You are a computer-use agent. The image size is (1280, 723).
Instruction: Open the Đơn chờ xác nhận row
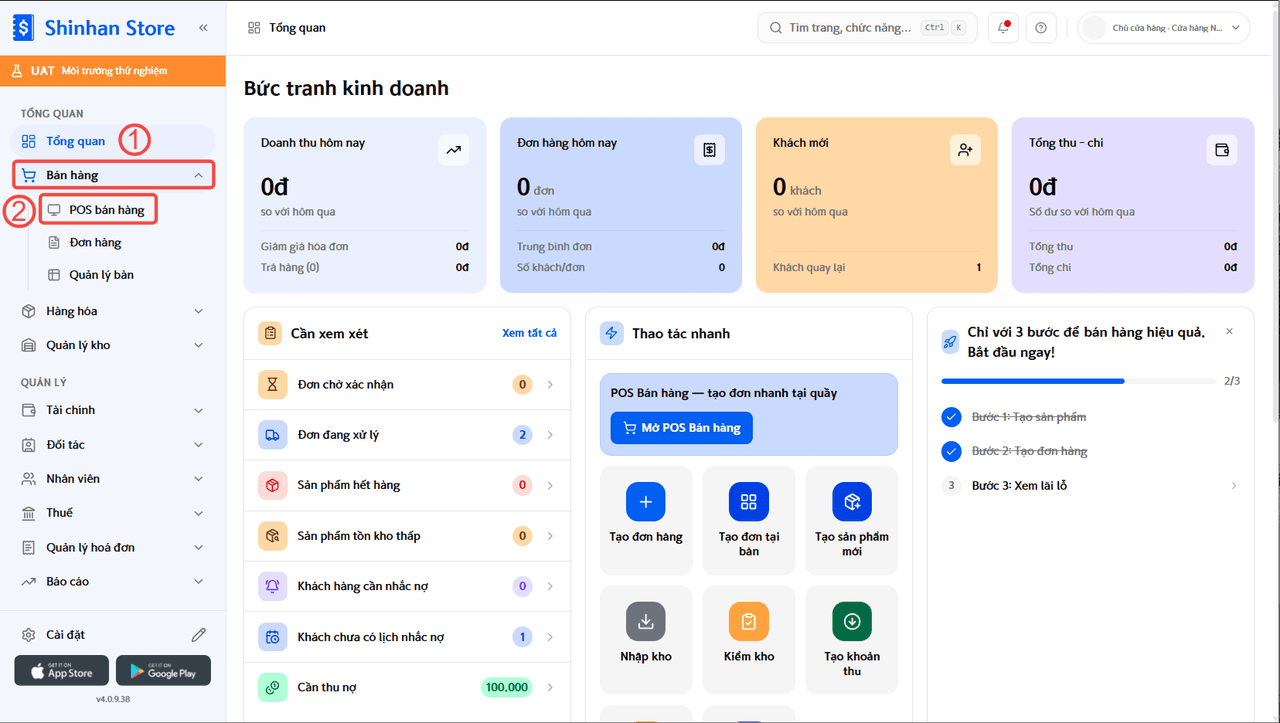407,385
